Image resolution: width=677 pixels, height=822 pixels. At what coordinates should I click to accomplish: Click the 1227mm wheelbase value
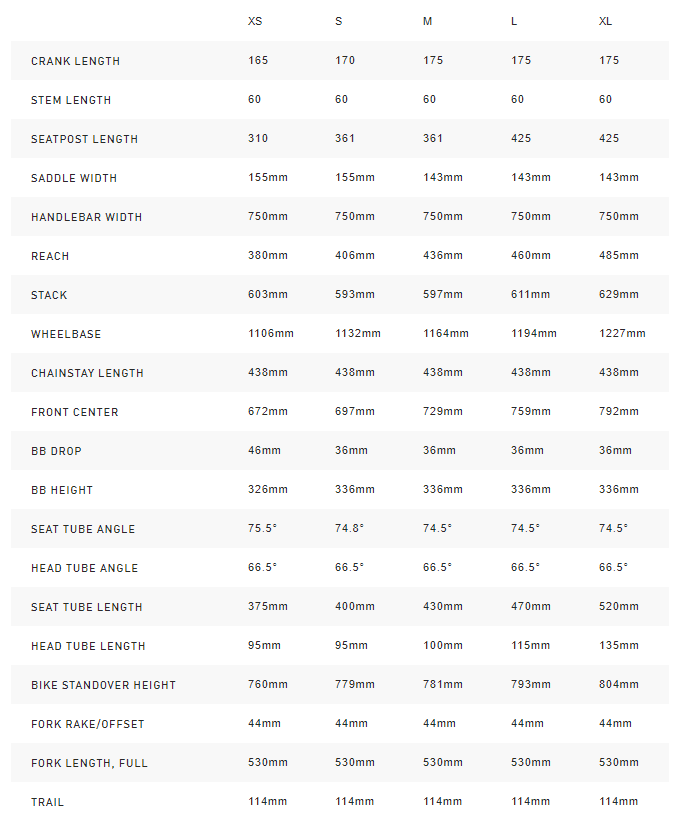622,333
